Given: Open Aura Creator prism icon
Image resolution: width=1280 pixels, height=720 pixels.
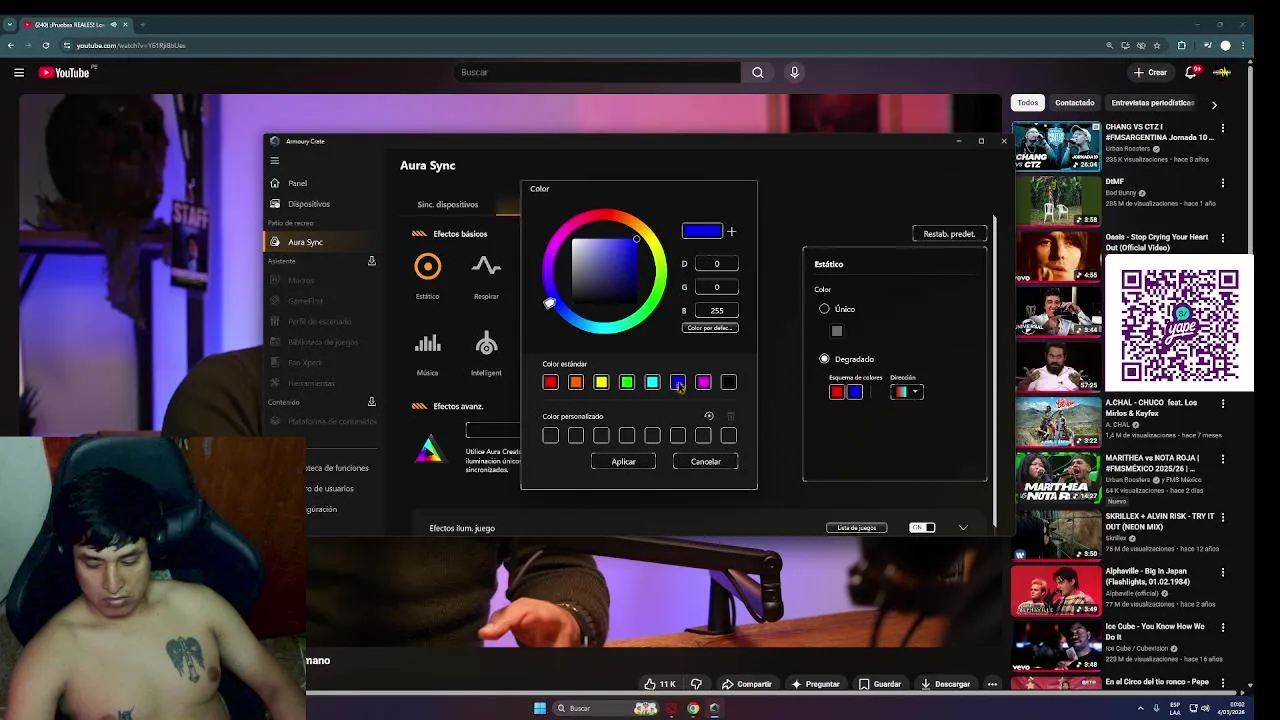Looking at the screenshot, I should 429,450.
